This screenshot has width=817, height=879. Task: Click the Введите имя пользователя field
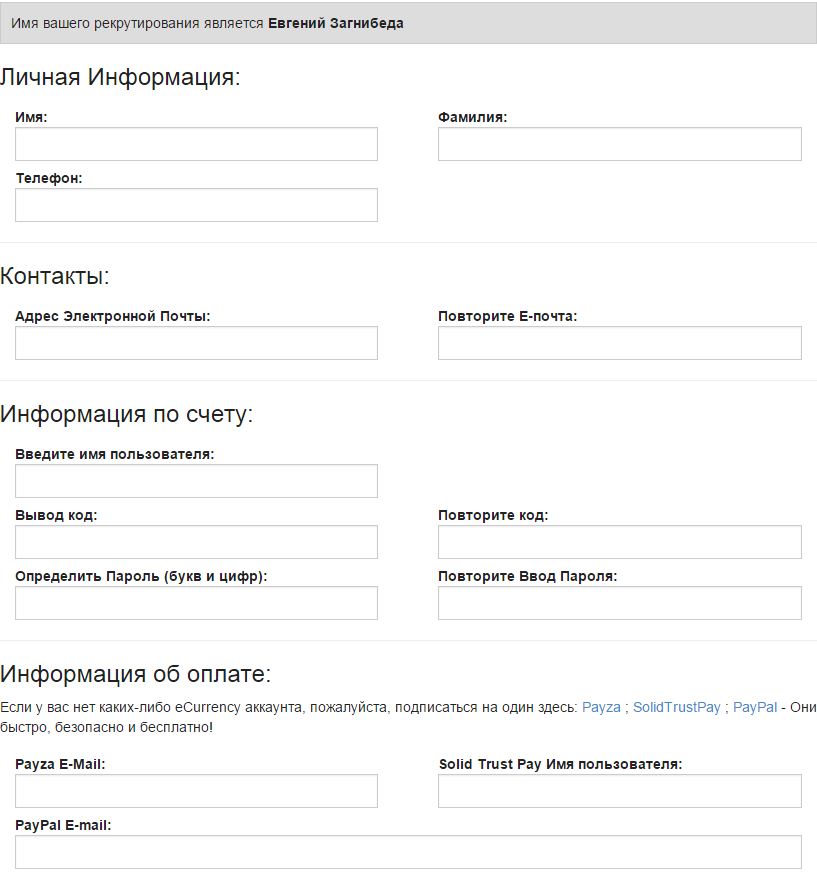(196, 481)
